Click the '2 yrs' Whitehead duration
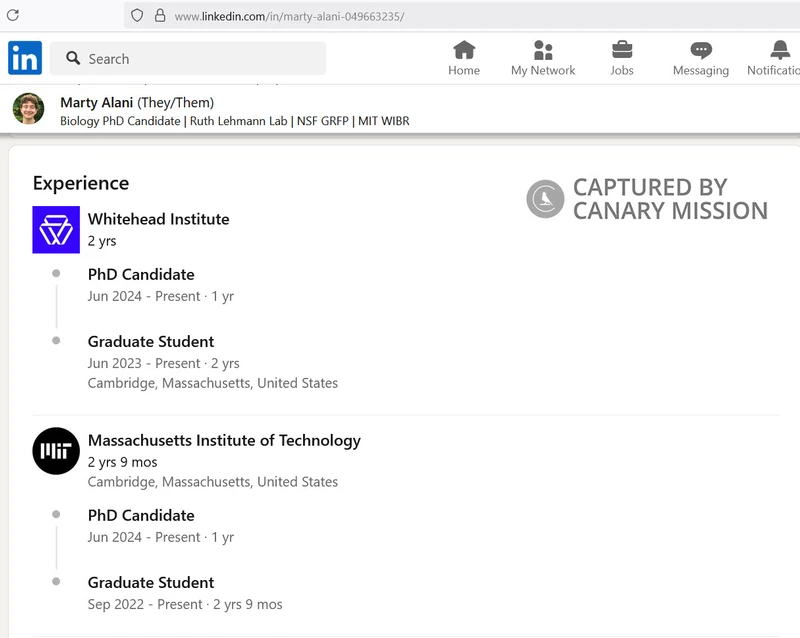Viewport: 800px width, 638px height. click(102, 241)
